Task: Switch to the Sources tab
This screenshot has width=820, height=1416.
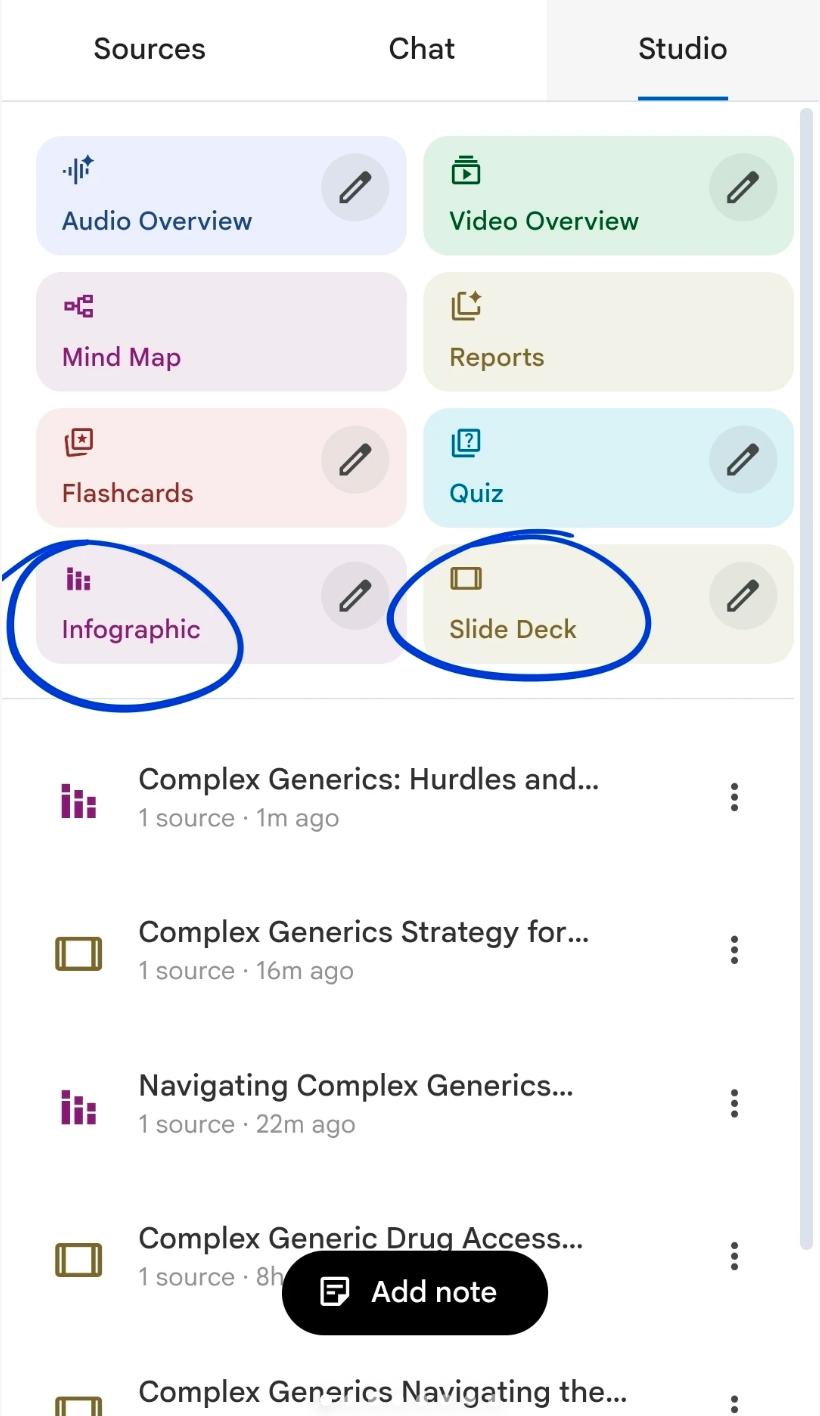Action: [149, 49]
